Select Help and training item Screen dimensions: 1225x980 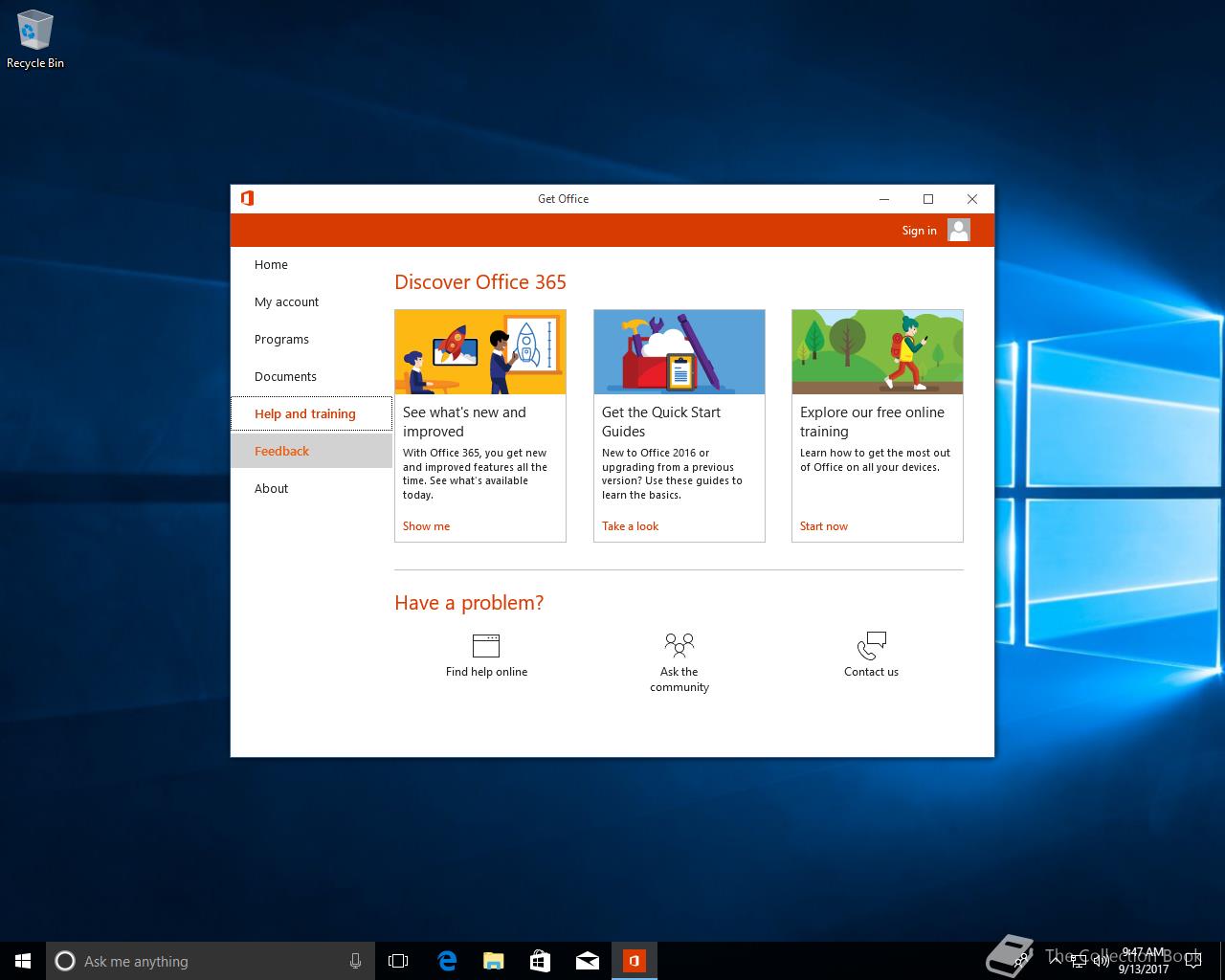point(311,413)
